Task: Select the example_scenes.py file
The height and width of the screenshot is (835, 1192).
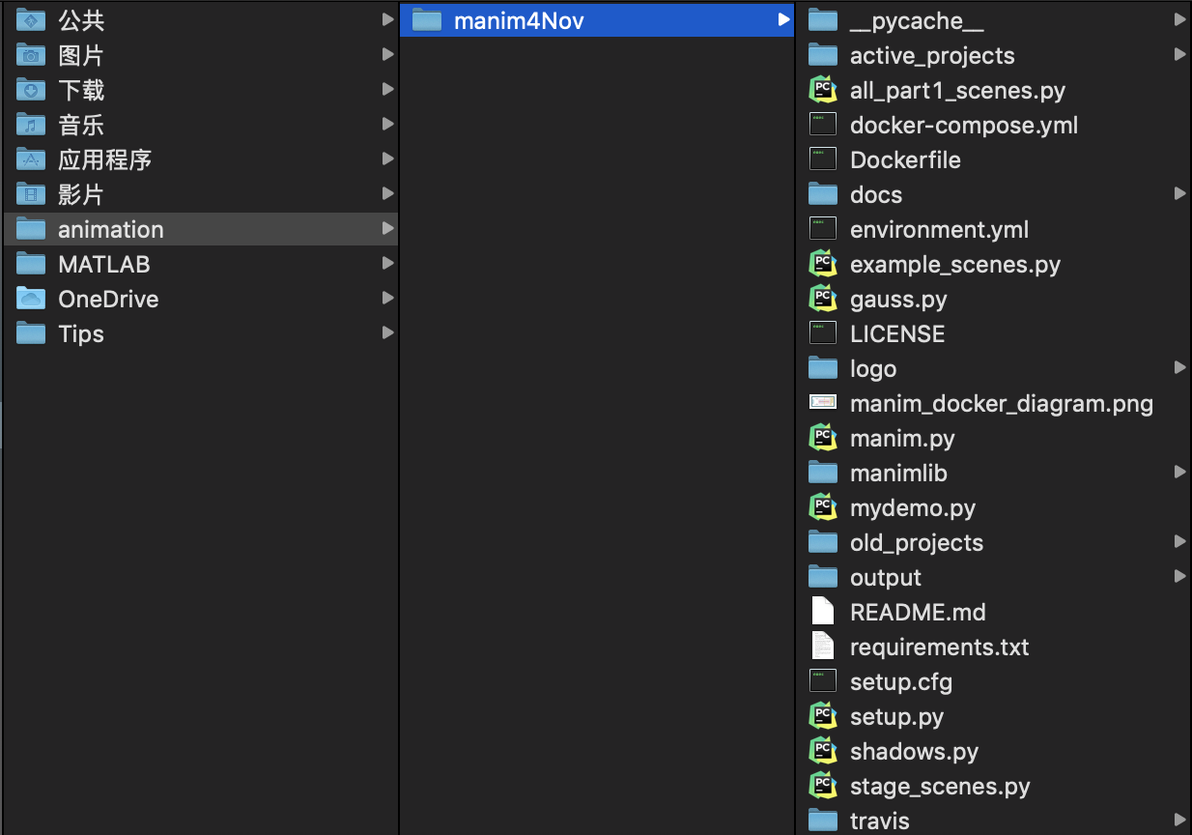Action: tap(954, 264)
